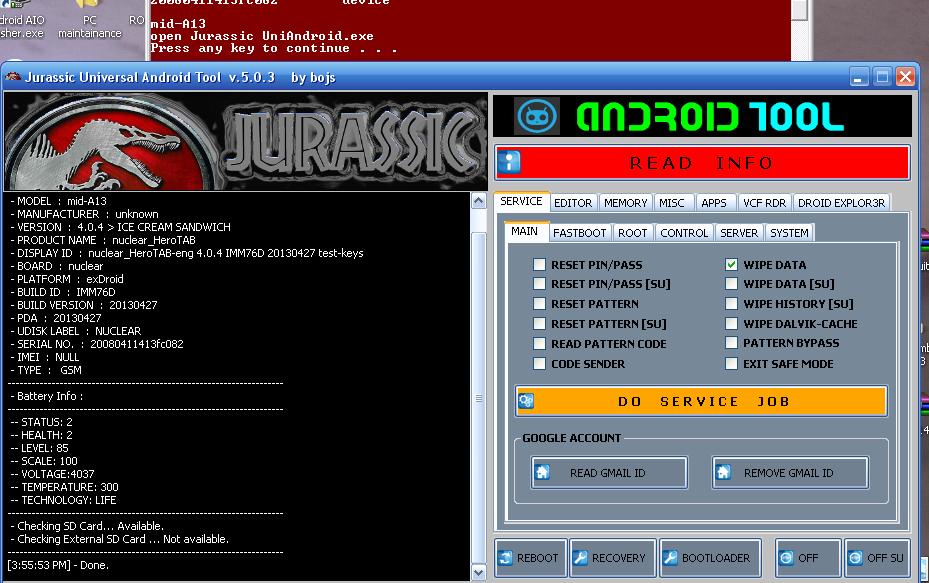
Task: Open BOOTLOADER mode via its wrench icon
Action: [x=669, y=558]
